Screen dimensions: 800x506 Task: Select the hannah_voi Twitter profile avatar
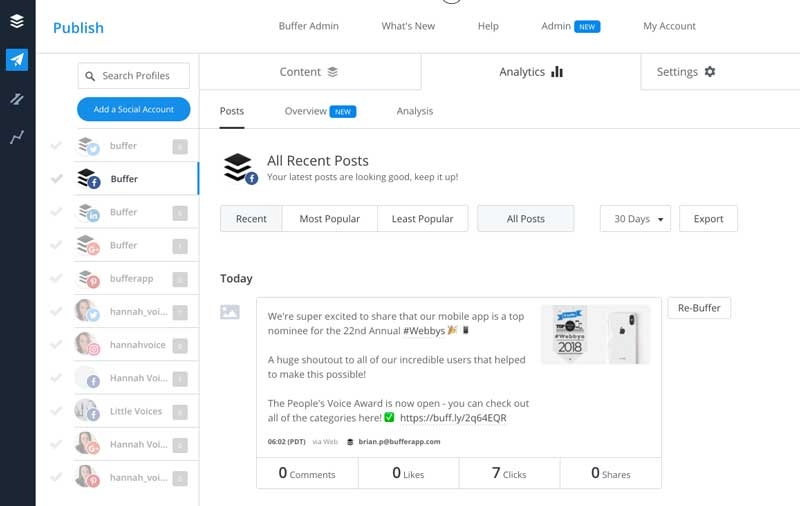87,311
